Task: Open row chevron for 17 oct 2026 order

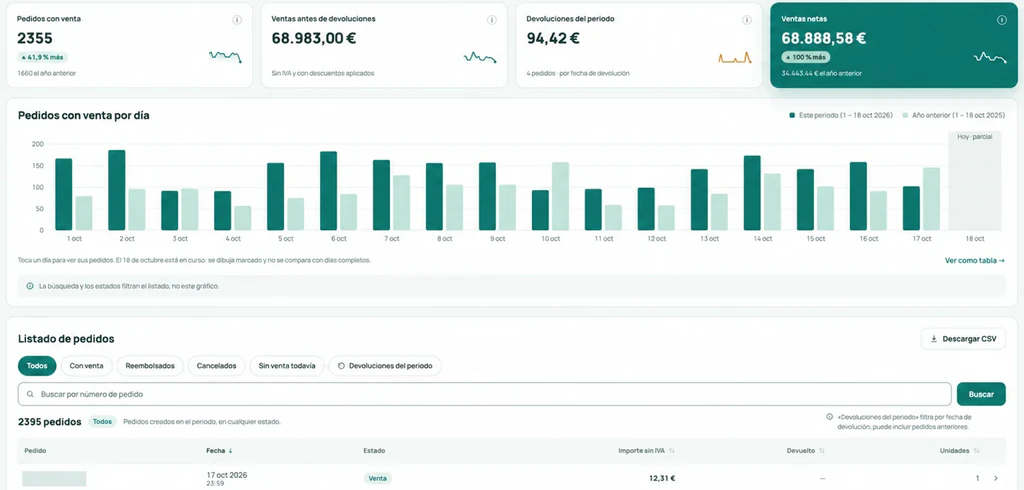Action: coord(996,478)
